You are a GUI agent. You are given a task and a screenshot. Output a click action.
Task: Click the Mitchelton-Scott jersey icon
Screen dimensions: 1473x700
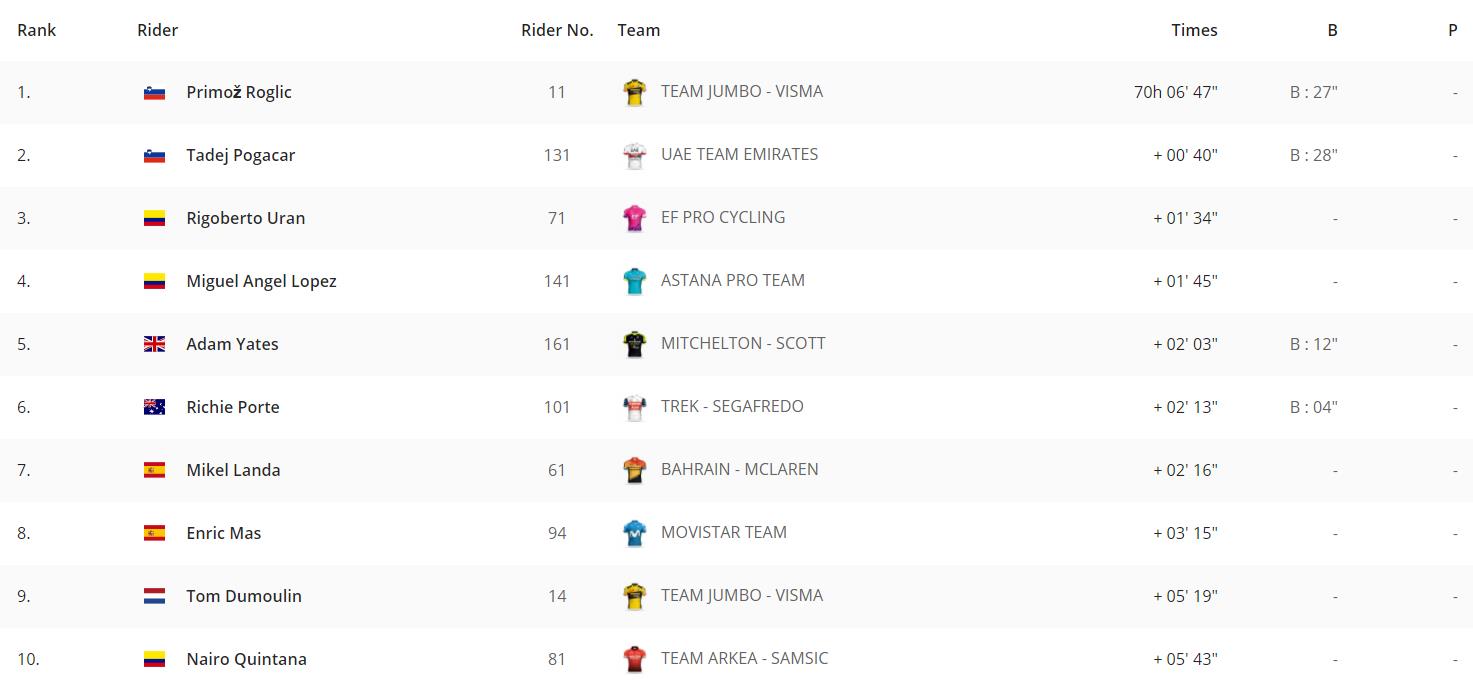(x=634, y=345)
